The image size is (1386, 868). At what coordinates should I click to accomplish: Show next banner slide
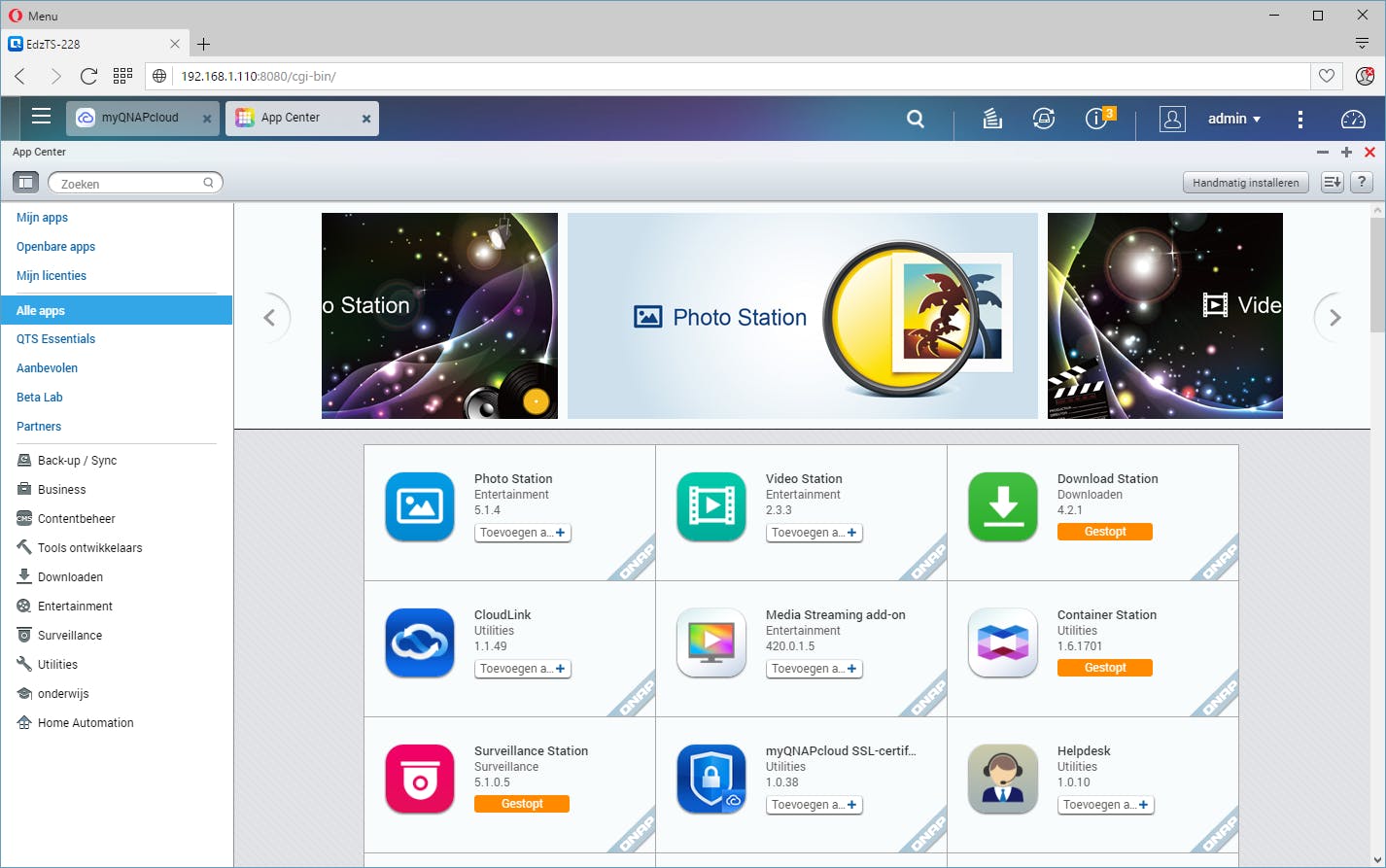(1334, 317)
